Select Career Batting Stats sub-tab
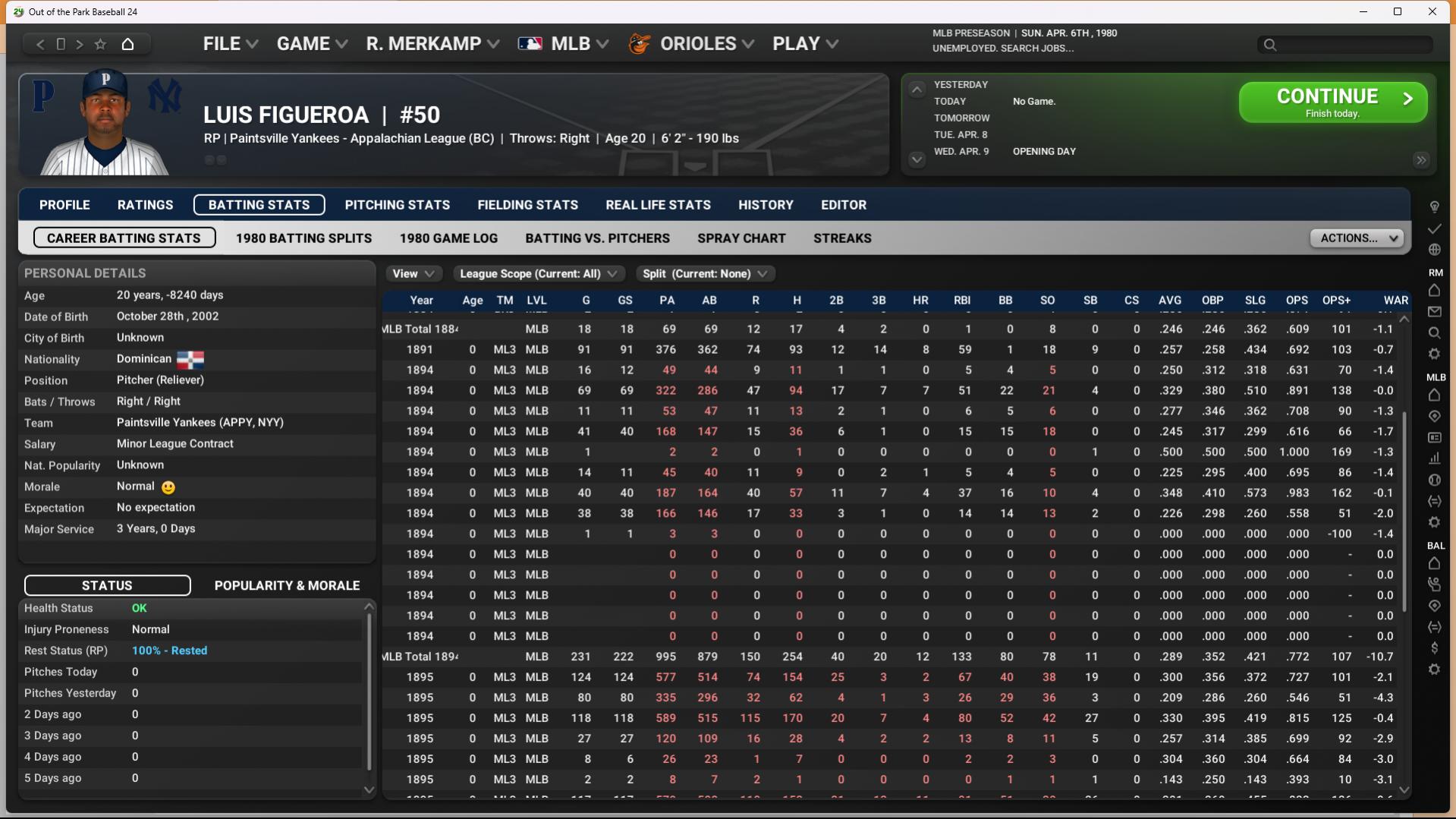Screen dimensions: 1456x819 pos(124,238)
